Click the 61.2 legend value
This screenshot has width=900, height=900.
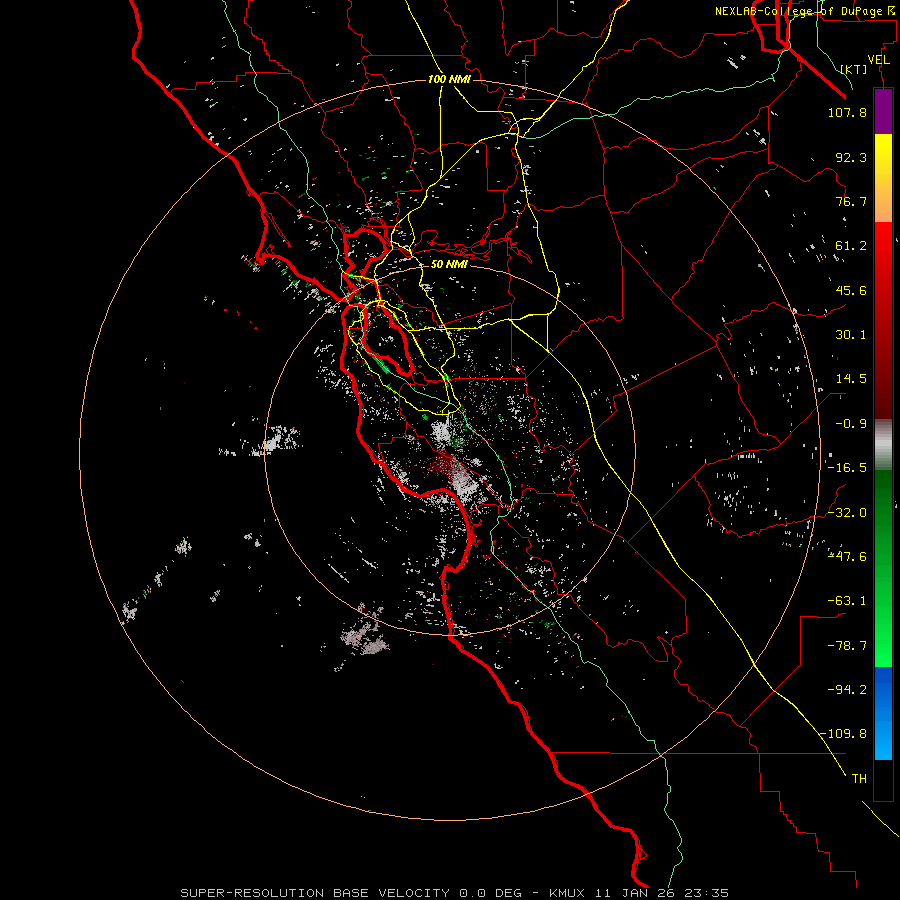pos(851,246)
